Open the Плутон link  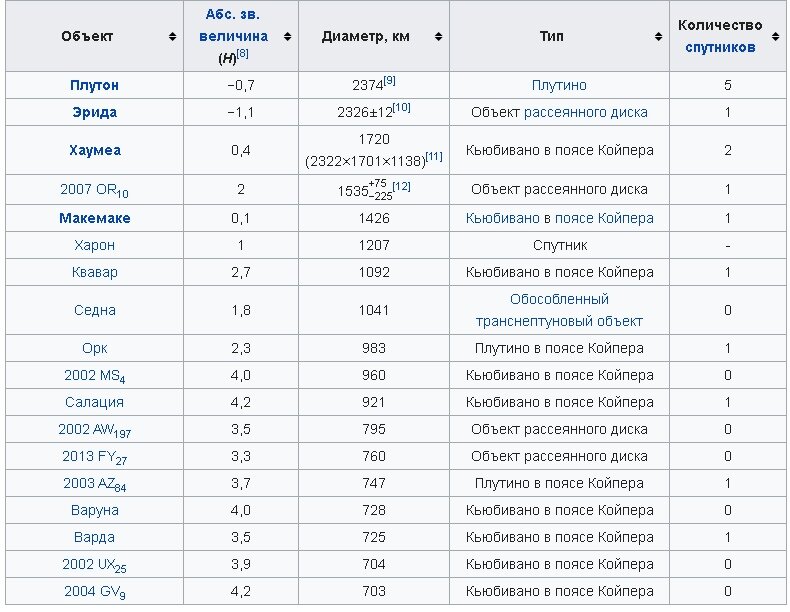[94, 86]
